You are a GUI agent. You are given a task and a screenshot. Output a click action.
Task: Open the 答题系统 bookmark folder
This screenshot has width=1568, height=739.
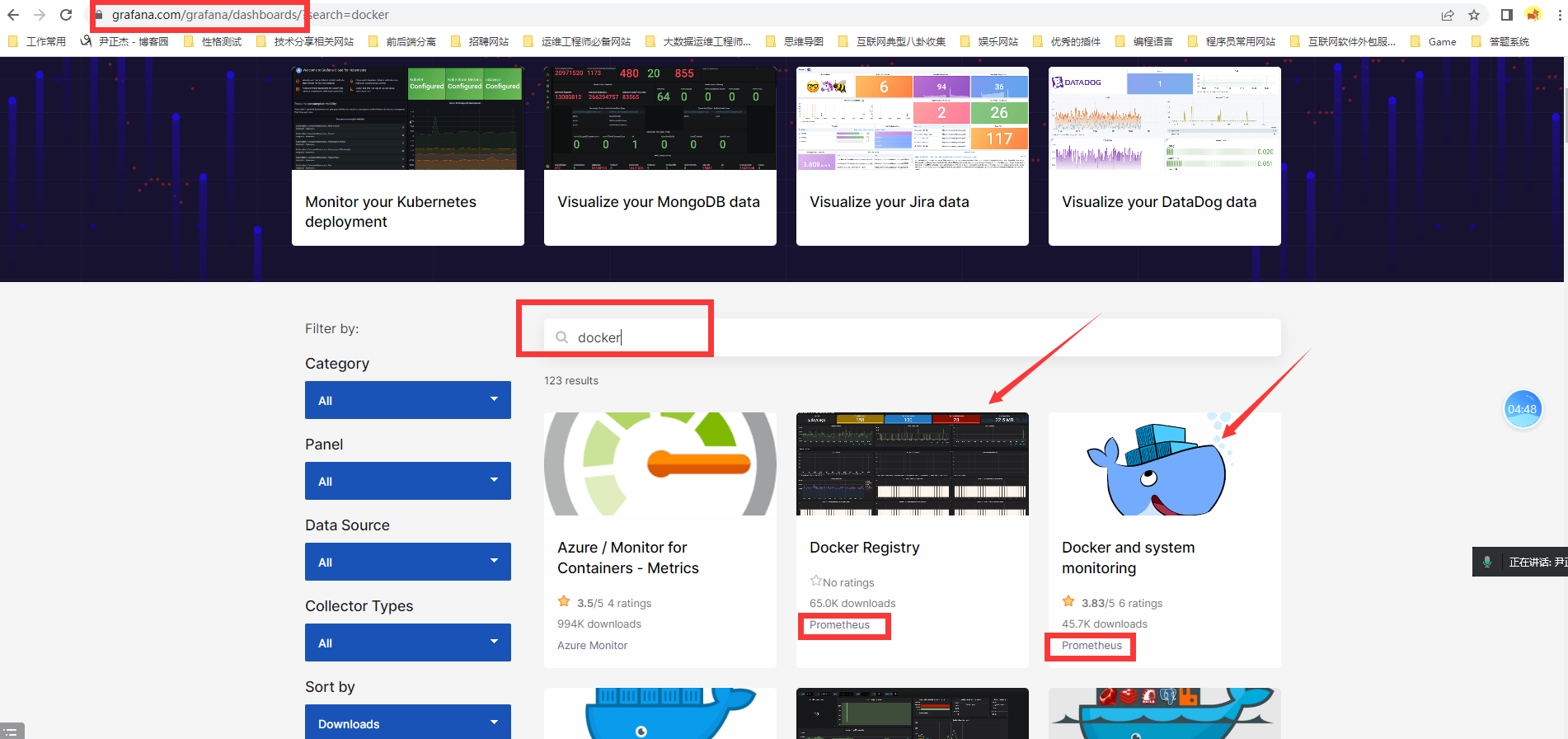[x=1500, y=41]
